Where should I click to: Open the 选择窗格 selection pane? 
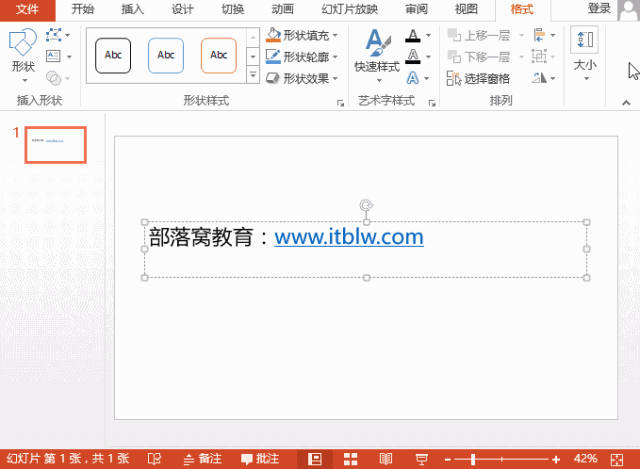click(x=478, y=78)
